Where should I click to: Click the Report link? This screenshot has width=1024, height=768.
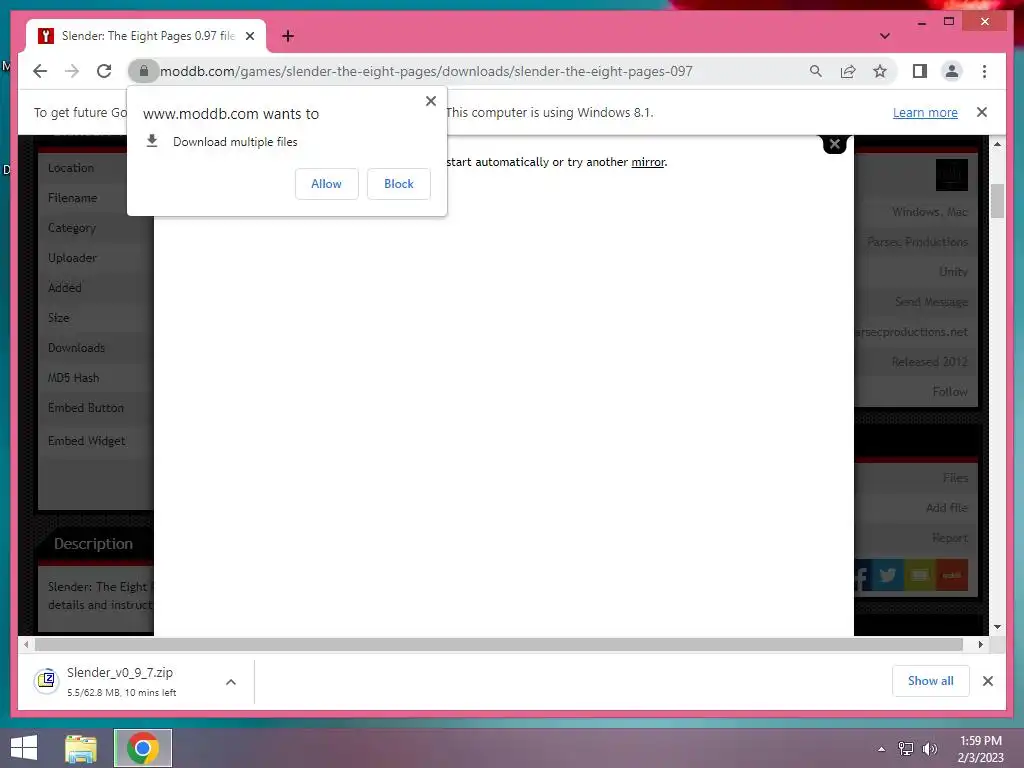950,538
